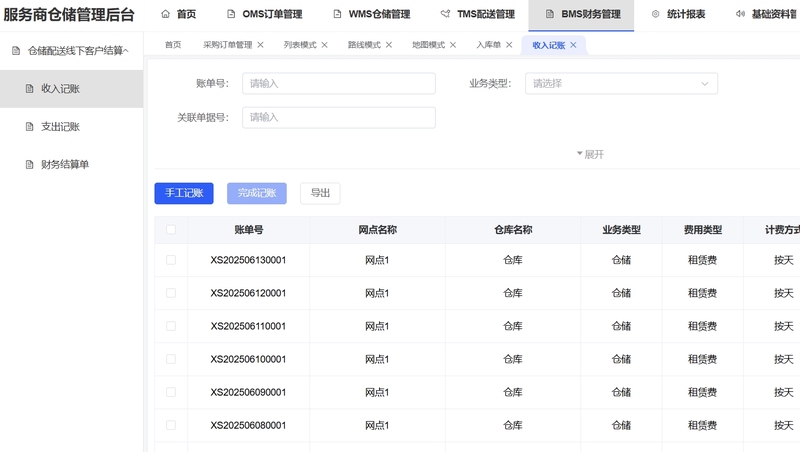Viewport: 800px width, 452px height.
Task: Switch to the 地图模式 tab
Action: click(429, 45)
